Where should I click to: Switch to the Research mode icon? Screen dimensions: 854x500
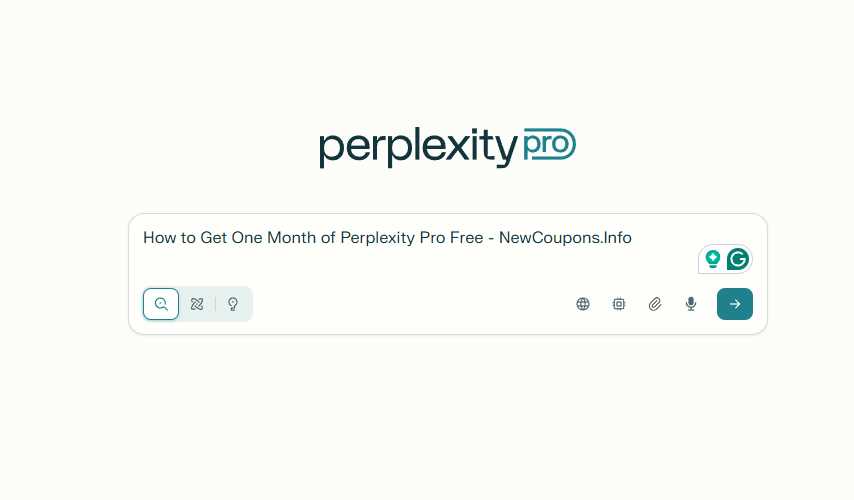(197, 304)
